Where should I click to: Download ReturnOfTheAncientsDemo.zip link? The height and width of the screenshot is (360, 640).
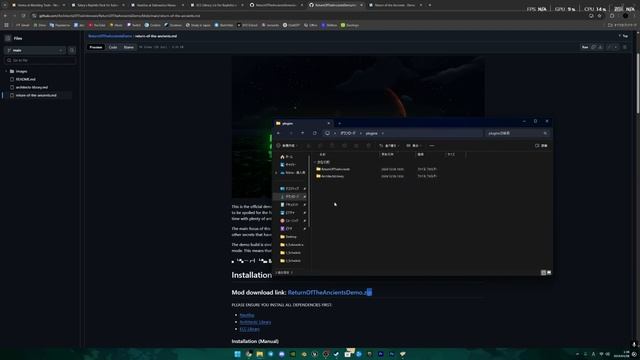(x=330, y=292)
